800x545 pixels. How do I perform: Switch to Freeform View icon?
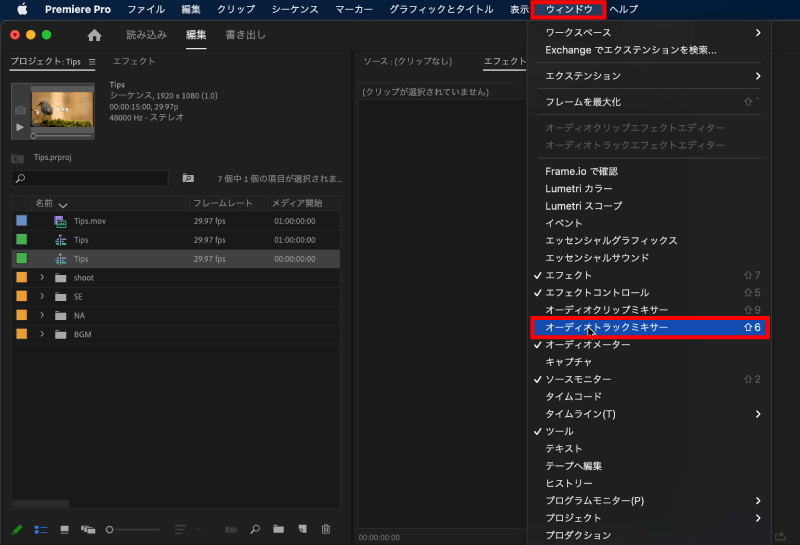[x=88, y=530]
